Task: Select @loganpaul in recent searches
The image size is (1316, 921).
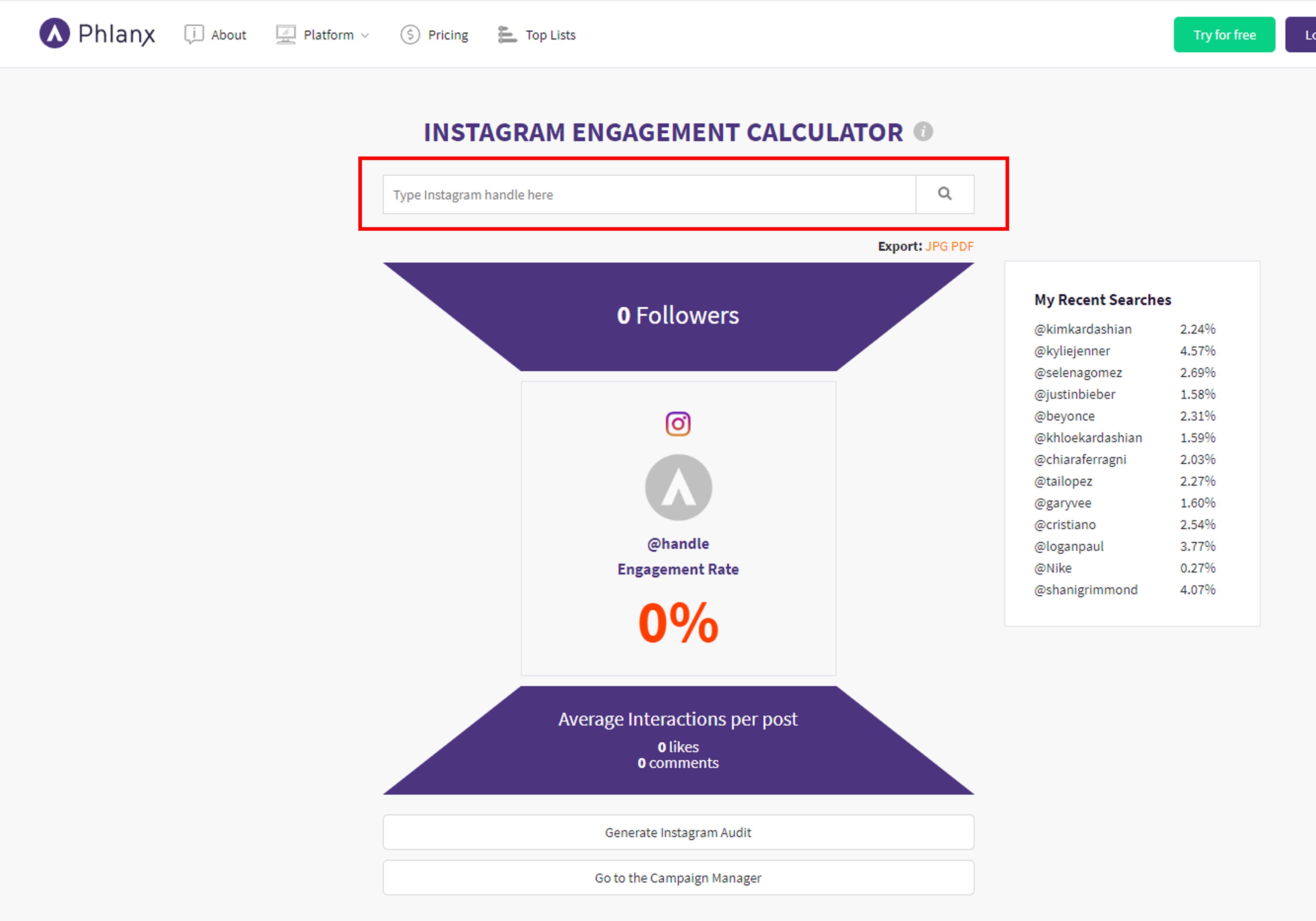Action: click(1069, 547)
